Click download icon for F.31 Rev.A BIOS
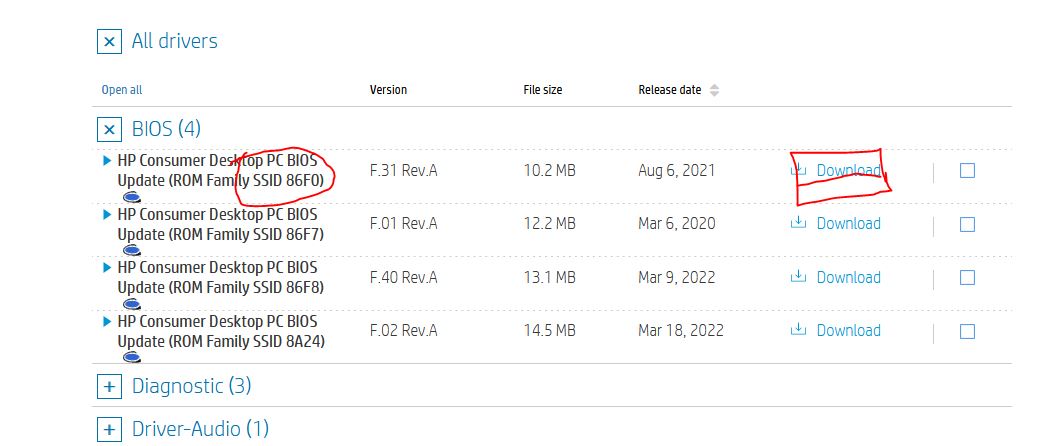The width and height of the screenshot is (1046, 446). [798, 170]
